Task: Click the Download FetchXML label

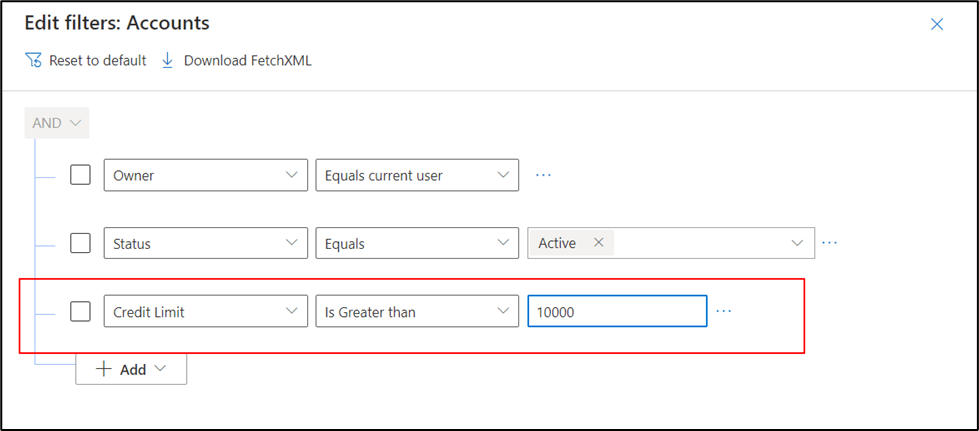Action: 248,60
